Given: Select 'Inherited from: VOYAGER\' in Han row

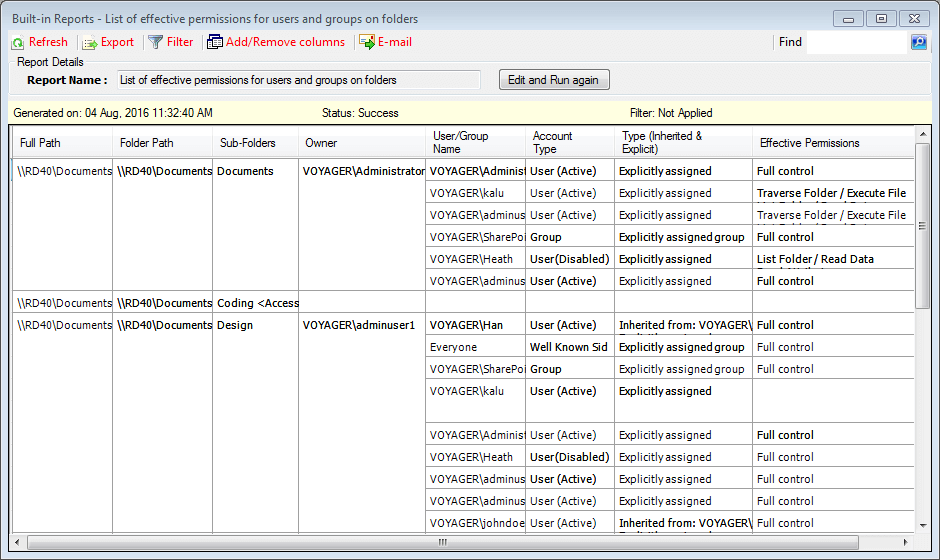Looking at the screenshot, I should click(685, 325).
